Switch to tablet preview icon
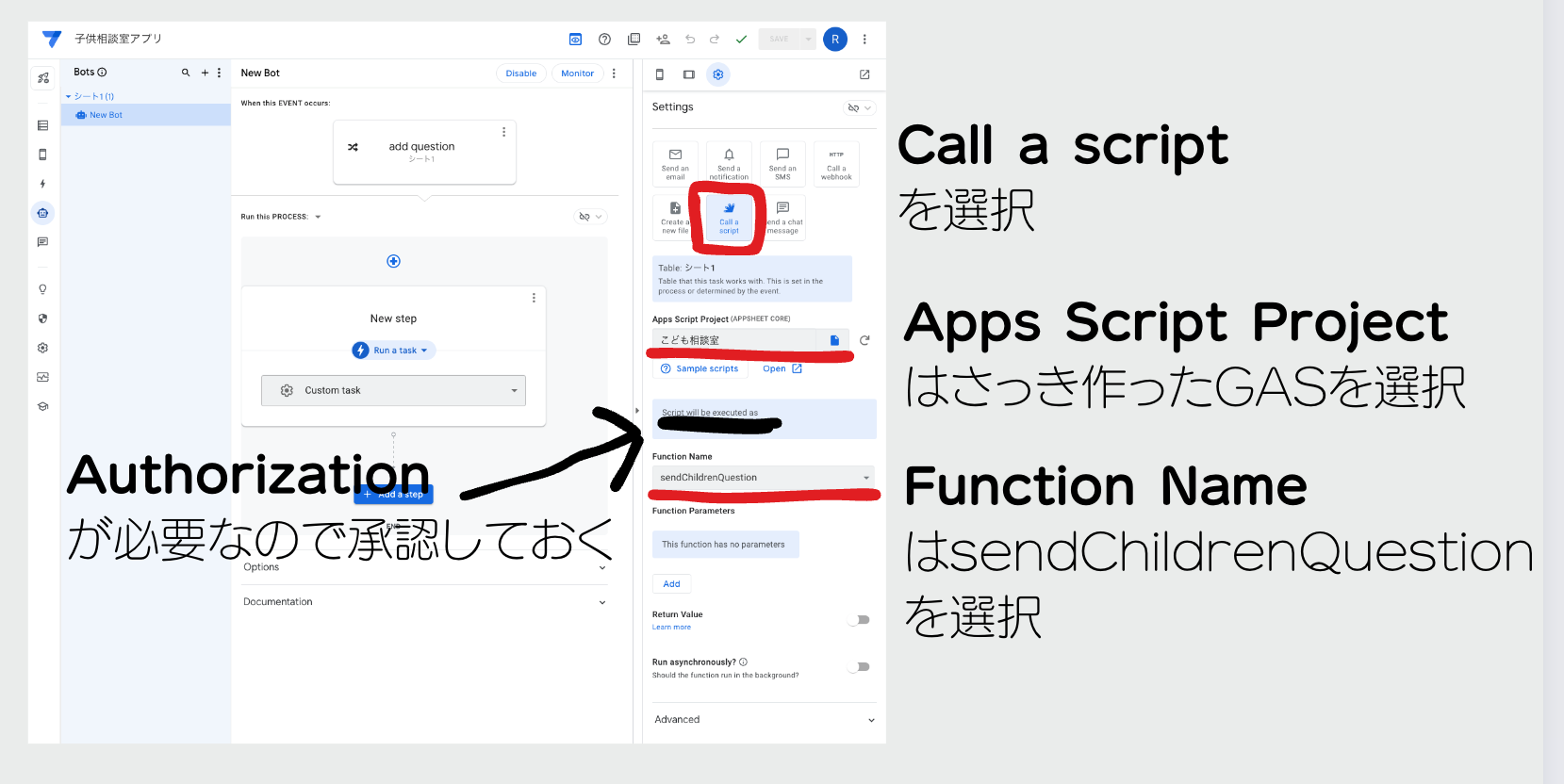1564x784 pixels. 689,74
